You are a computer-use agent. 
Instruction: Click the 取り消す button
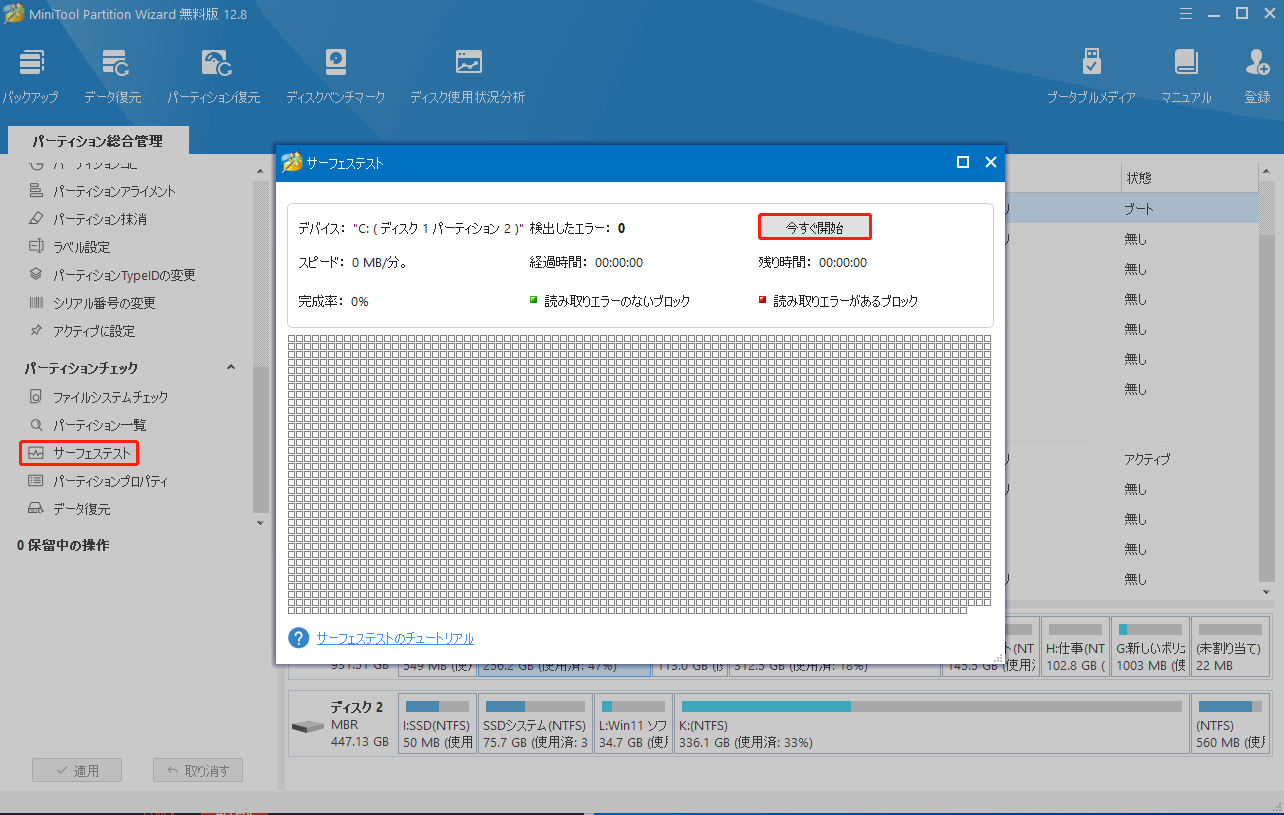click(x=198, y=770)
